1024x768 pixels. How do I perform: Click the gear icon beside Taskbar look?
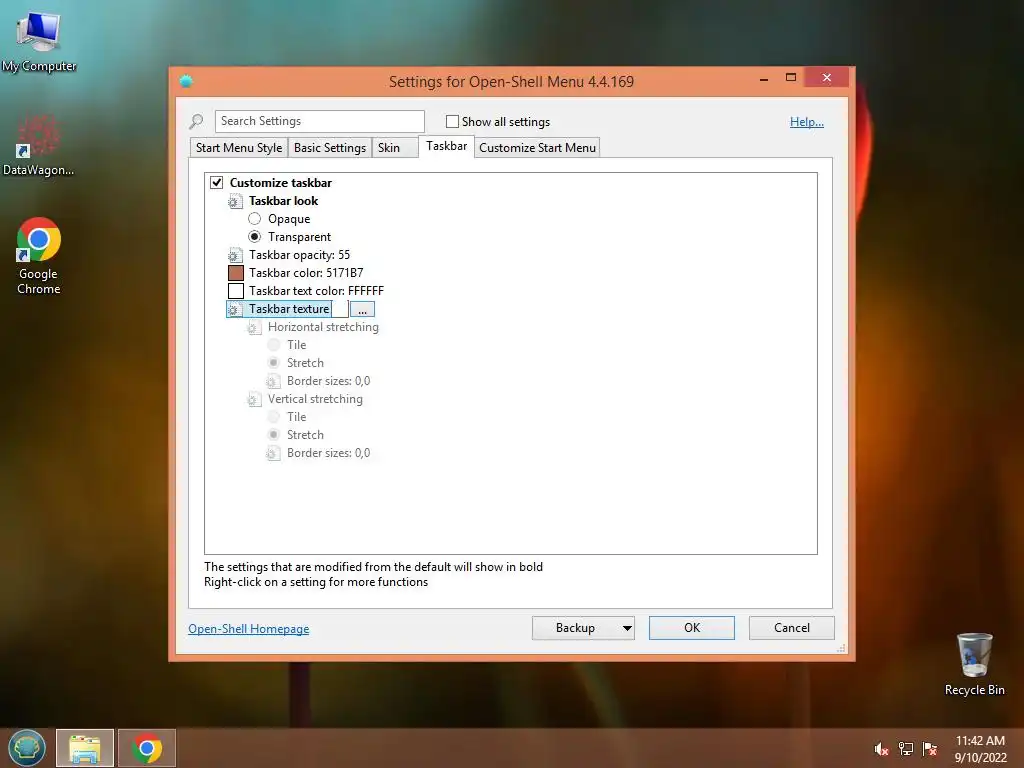[234, 201]
